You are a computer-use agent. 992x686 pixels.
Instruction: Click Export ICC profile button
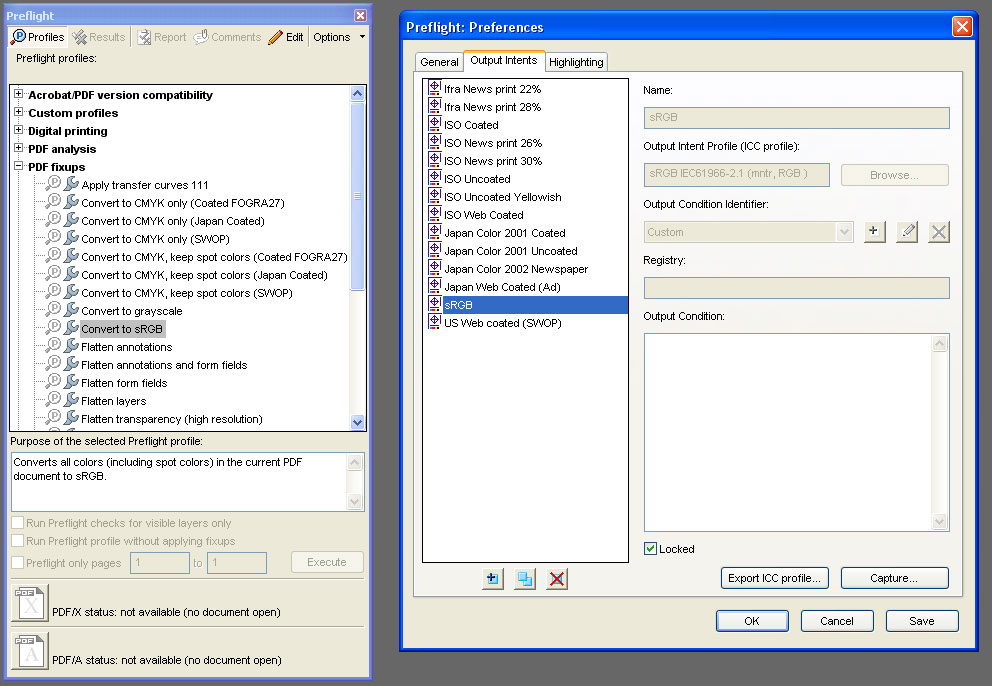[x=774, y=578]
